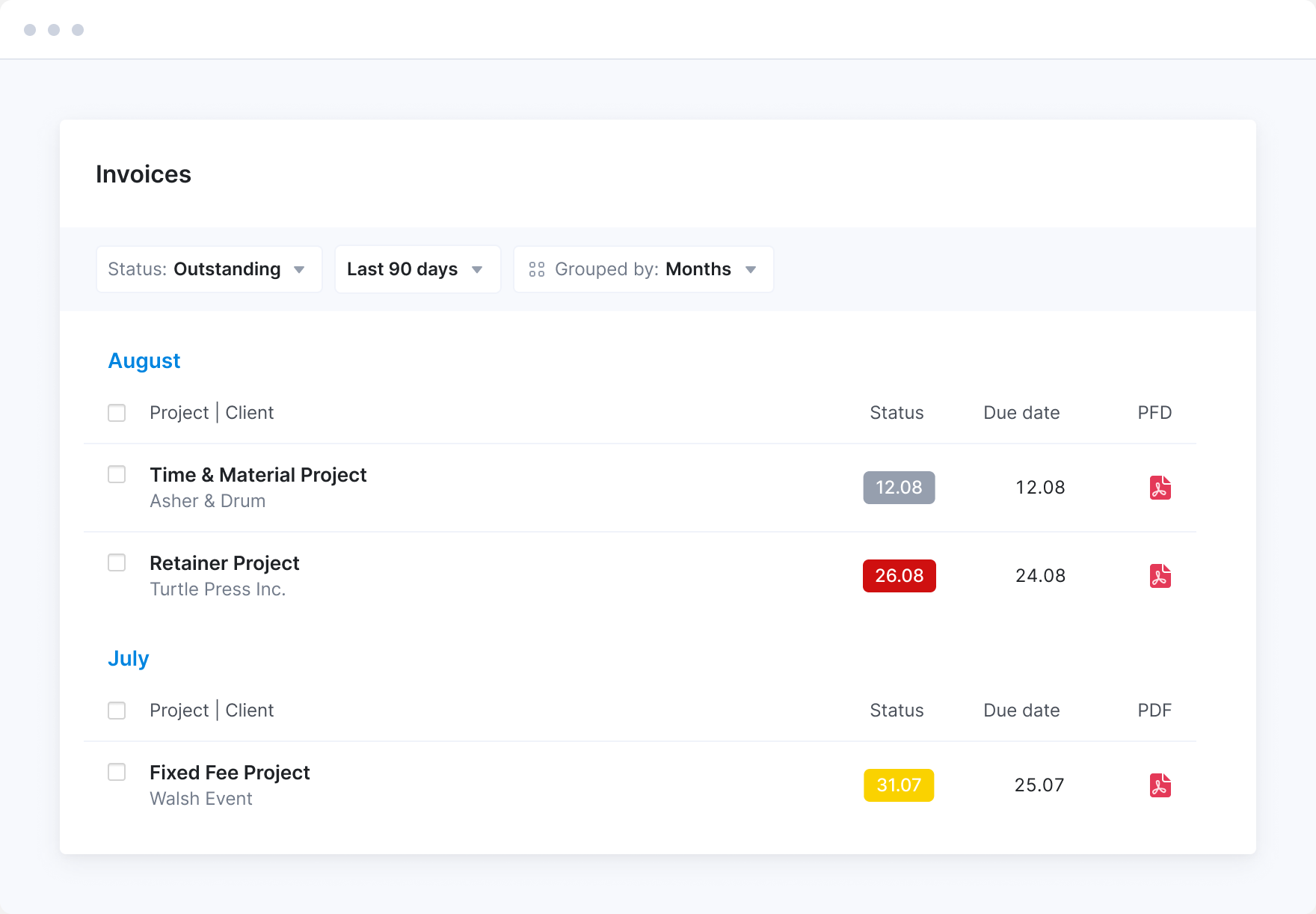1316x914 pixels.
Task: Check the Fixed Fee Project row
Action: pyautogui.click(x=117, y=772)
